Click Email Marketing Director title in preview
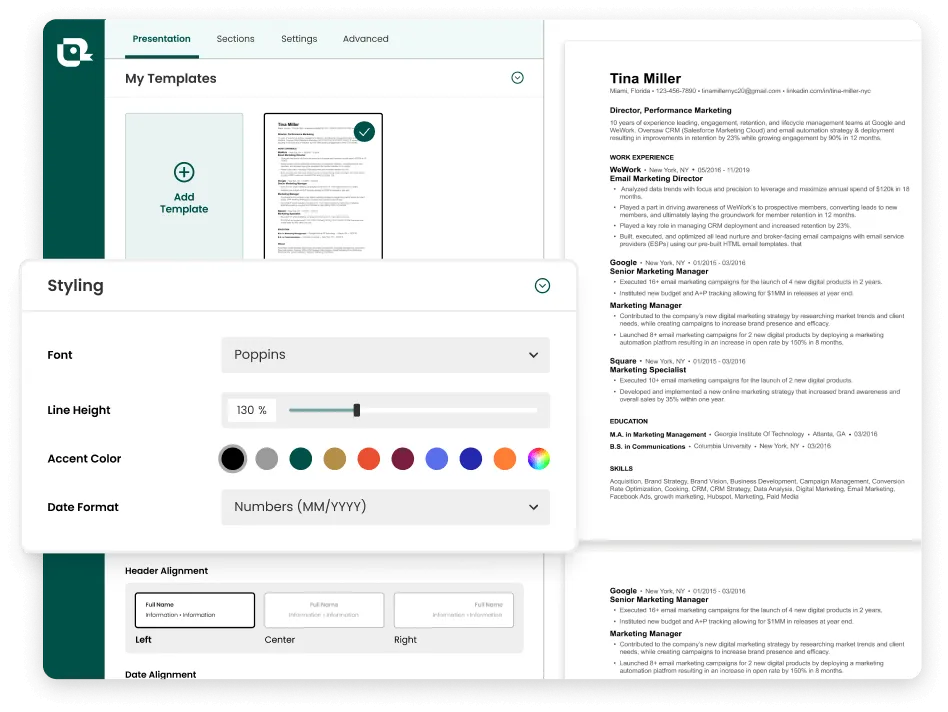This screenshot has height=712, width=948. (656, 179)
